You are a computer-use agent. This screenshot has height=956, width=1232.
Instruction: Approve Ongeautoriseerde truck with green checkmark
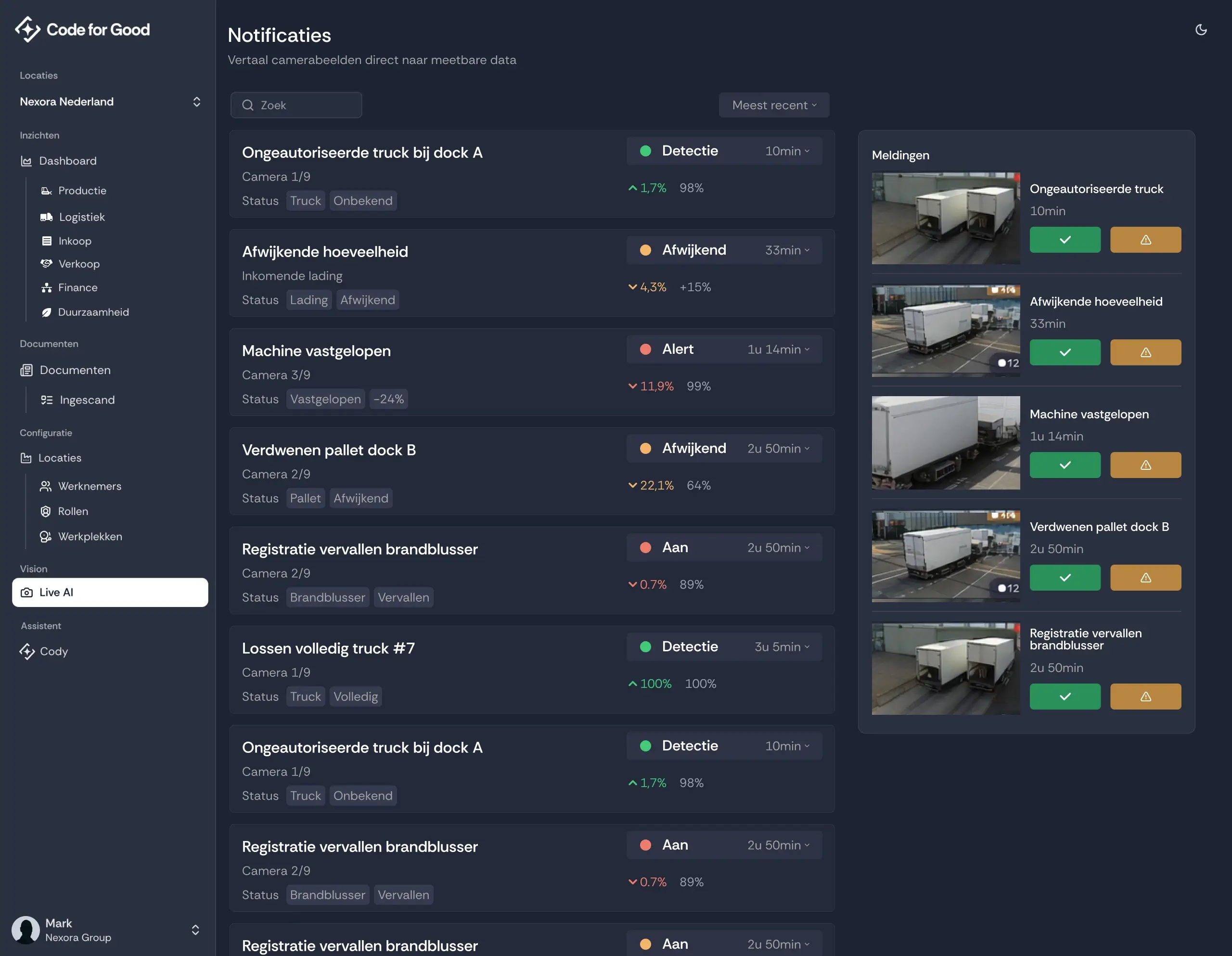(1065, 240)
